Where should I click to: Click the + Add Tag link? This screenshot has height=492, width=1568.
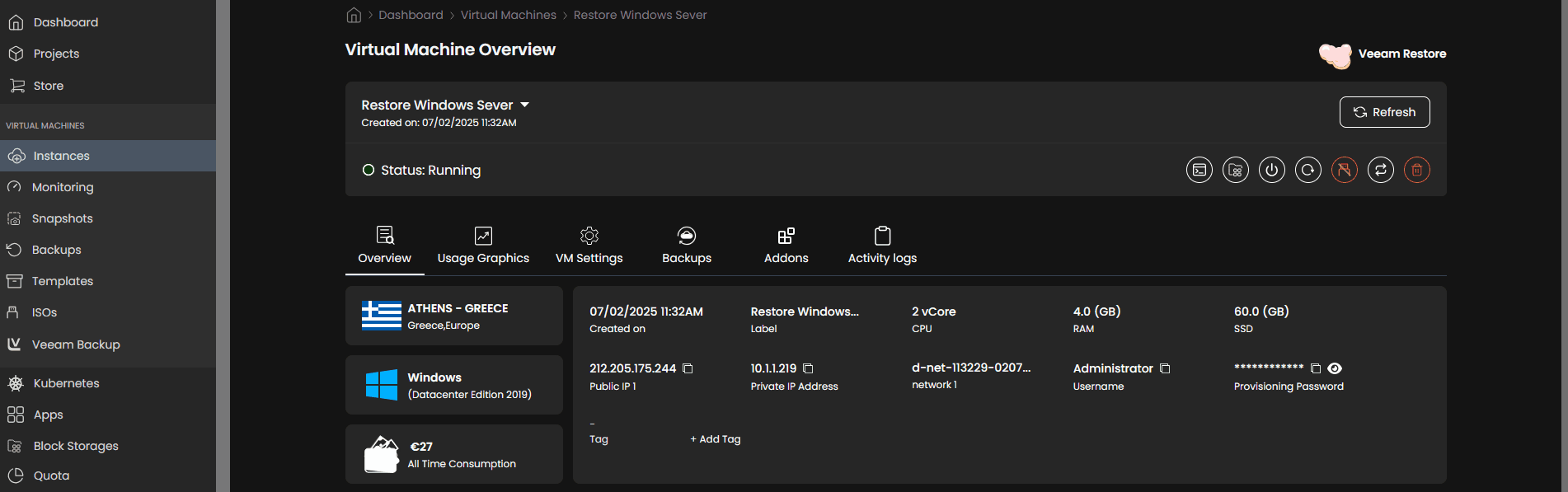point(715,439)
